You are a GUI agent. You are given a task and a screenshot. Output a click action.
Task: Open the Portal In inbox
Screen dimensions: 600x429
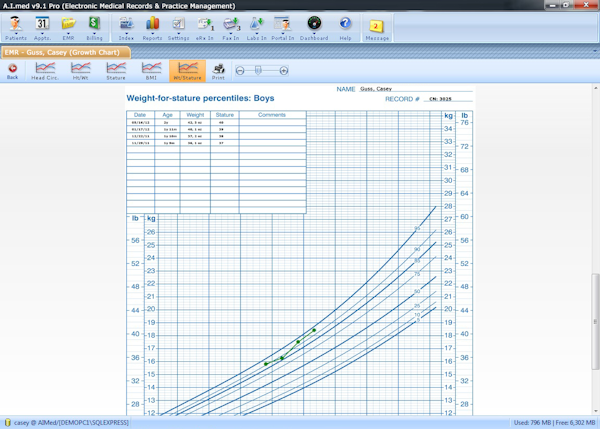[283, 28]
